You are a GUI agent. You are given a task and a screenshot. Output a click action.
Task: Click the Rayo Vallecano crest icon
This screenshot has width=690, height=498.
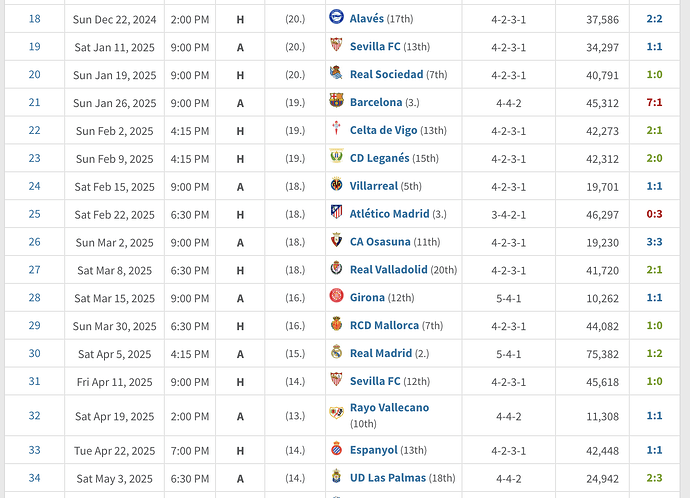tap(336, 413)
